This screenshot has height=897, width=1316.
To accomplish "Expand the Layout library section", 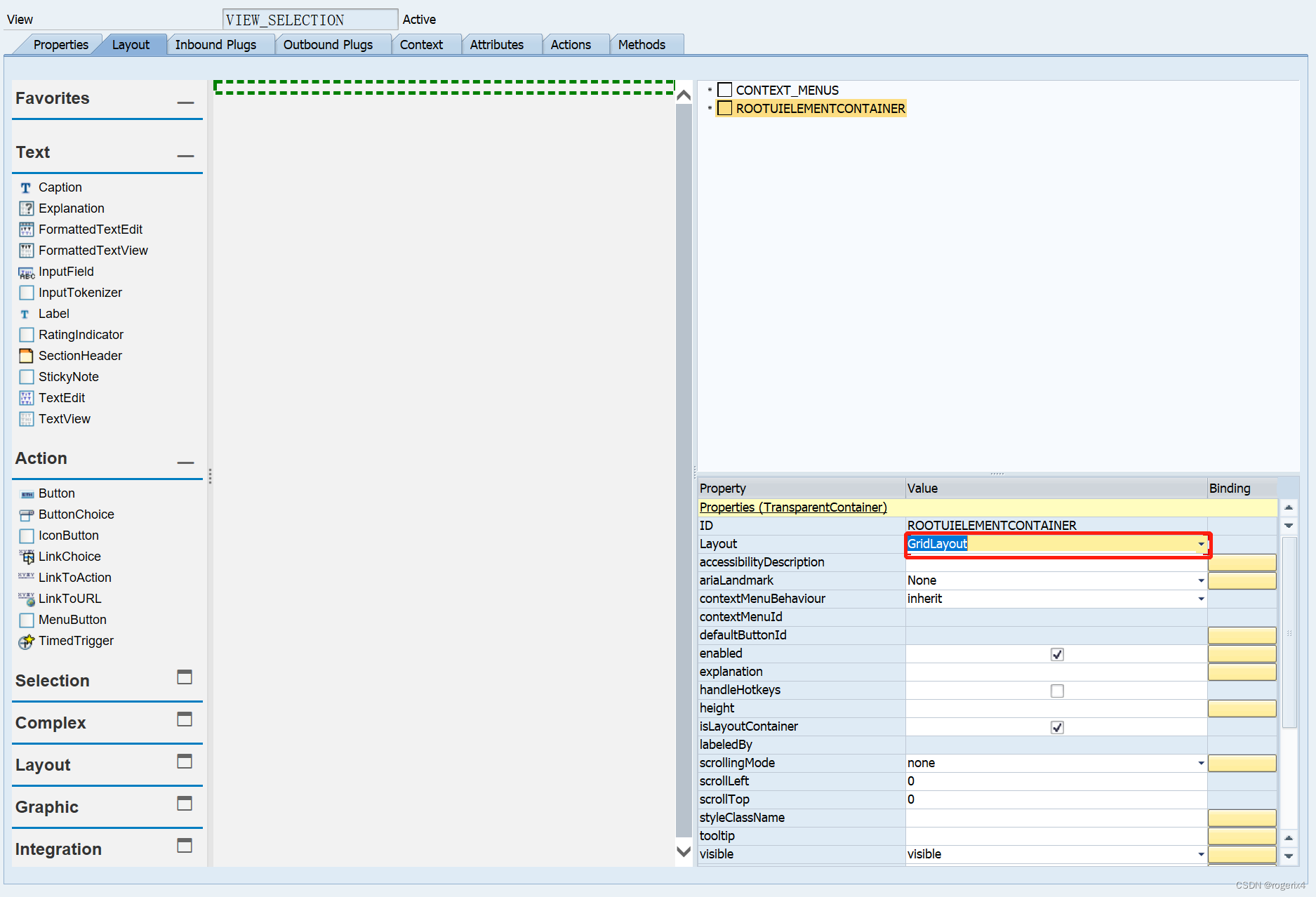I will pos(185,762).
